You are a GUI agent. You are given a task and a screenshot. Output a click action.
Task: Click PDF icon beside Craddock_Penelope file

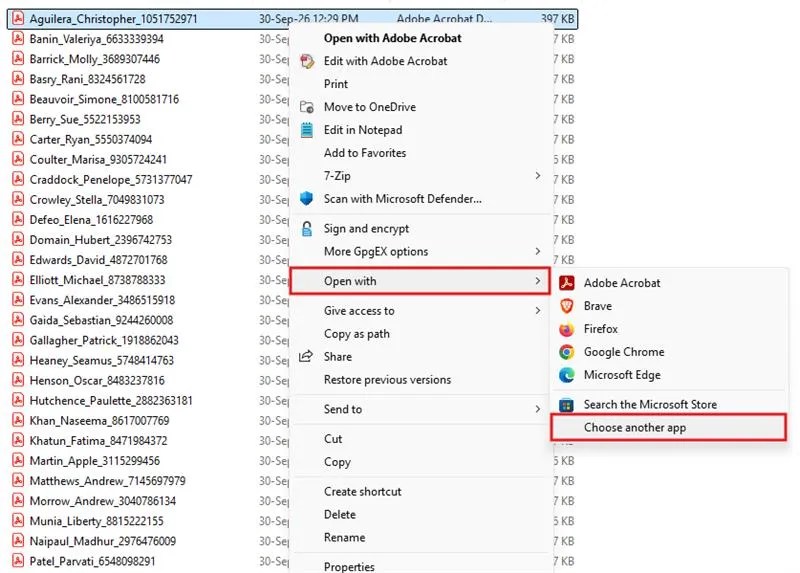(18, 180)
